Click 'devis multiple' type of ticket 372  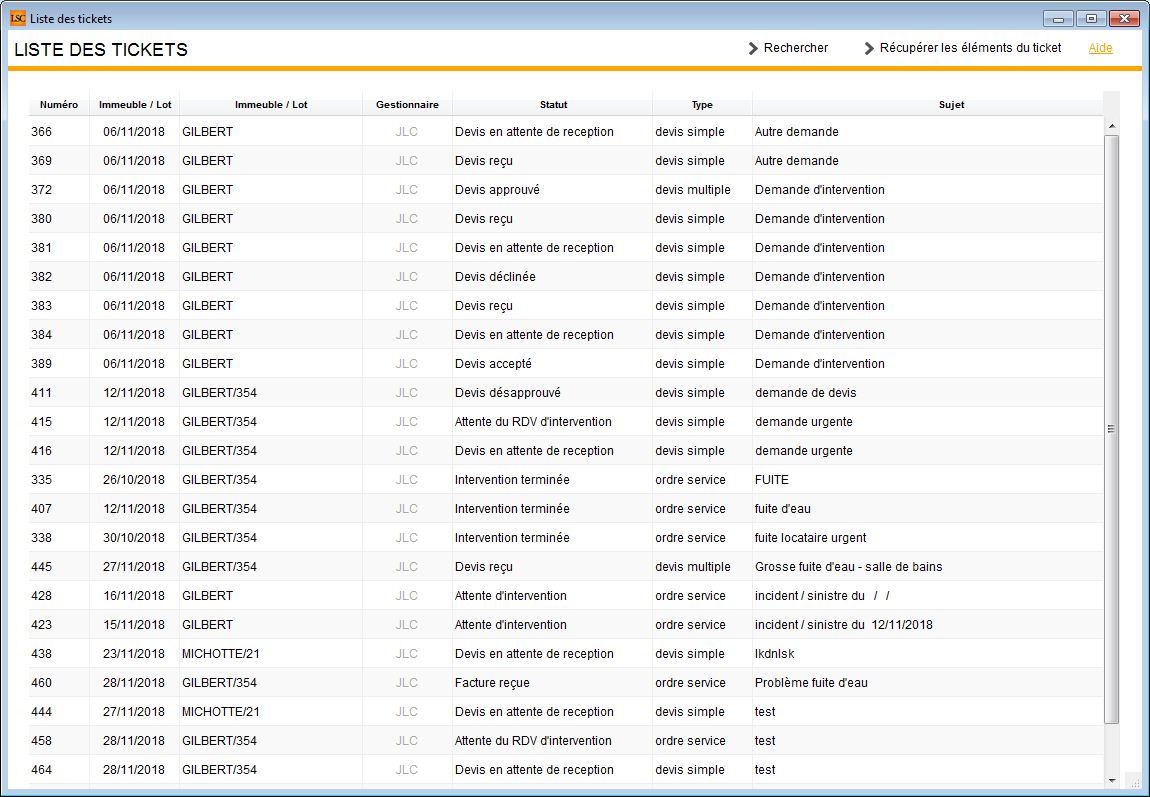pos(693,190)
